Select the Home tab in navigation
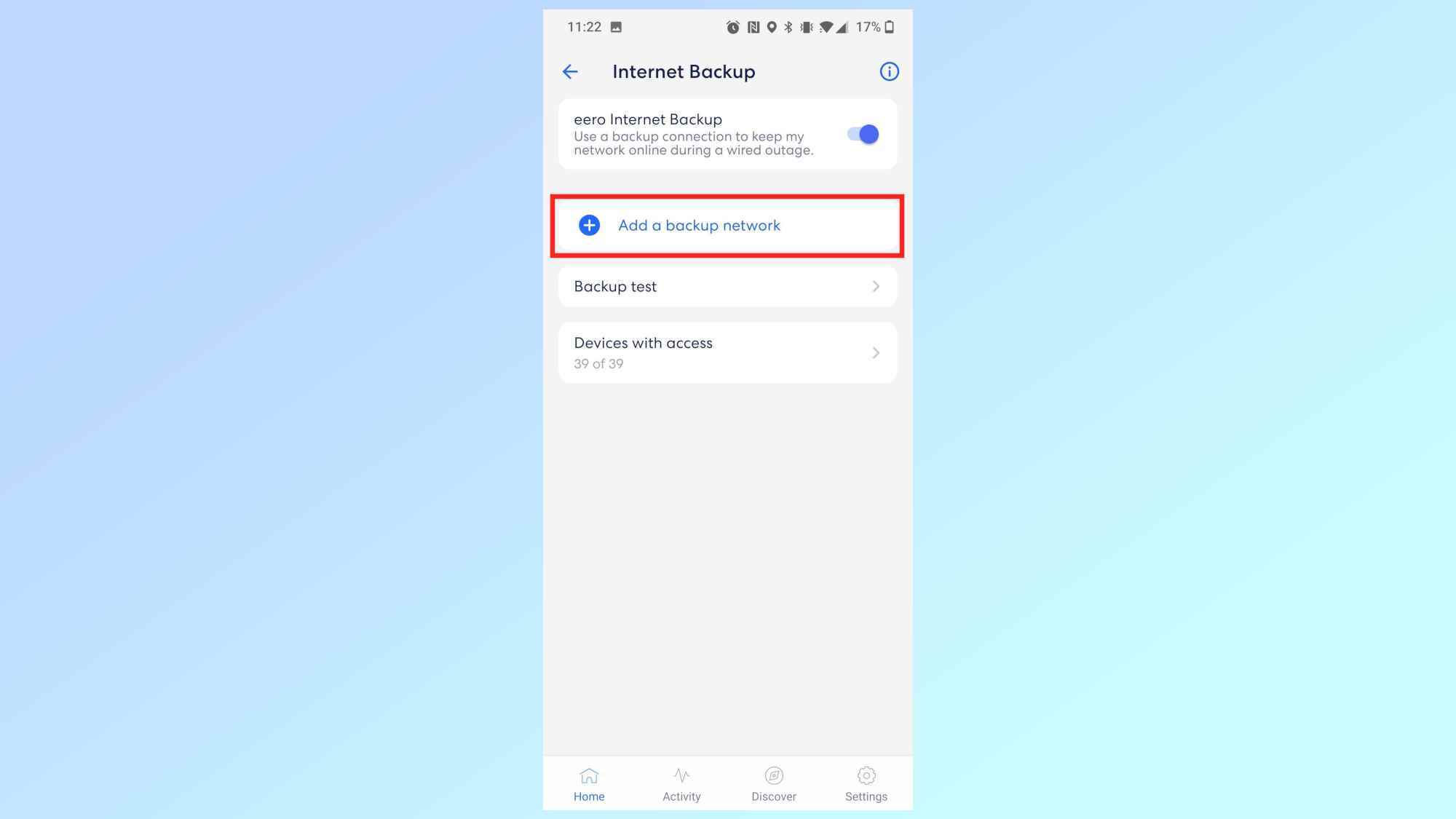 [589, 783]
